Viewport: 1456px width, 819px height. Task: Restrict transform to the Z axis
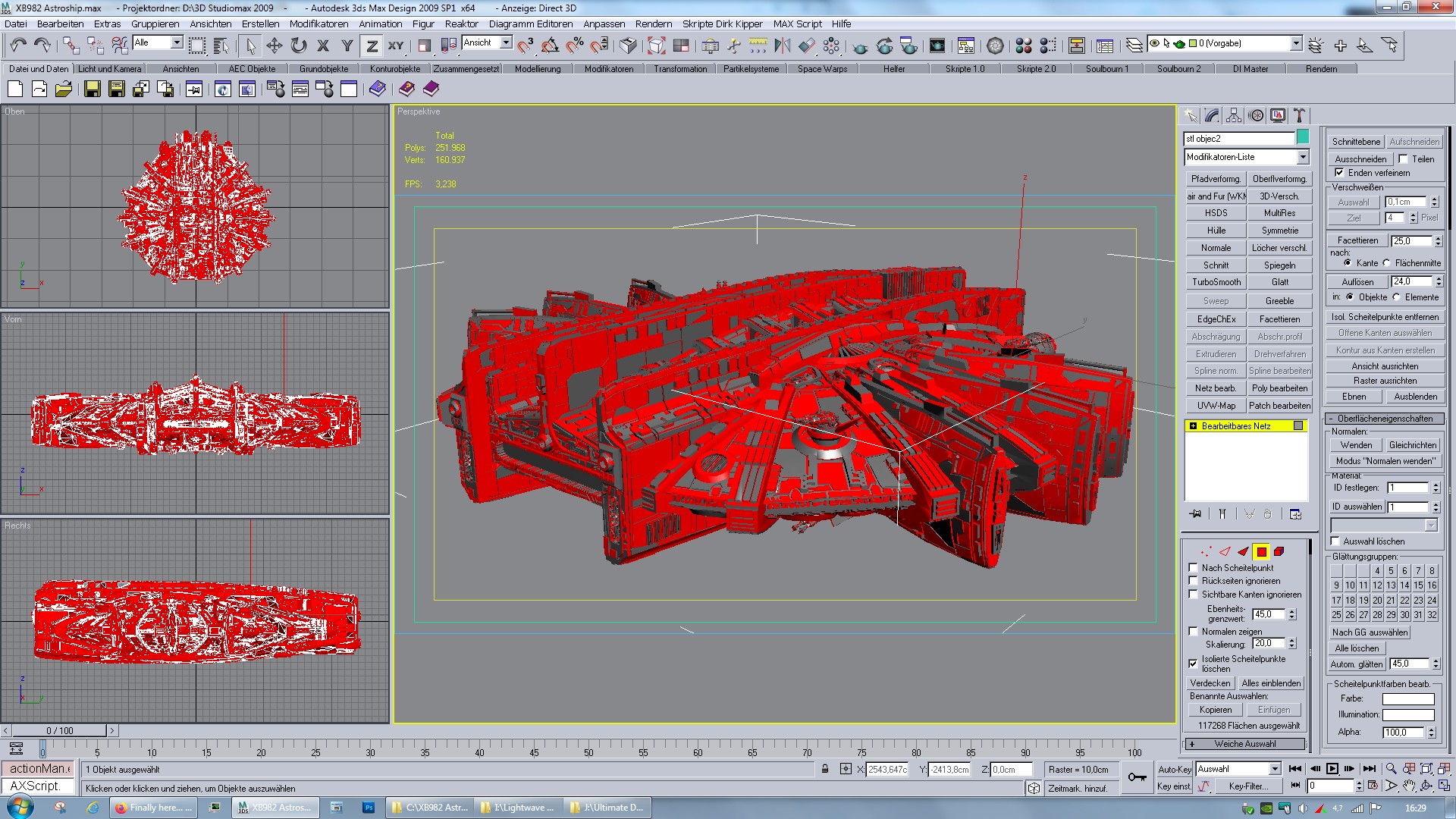point(372,45)
